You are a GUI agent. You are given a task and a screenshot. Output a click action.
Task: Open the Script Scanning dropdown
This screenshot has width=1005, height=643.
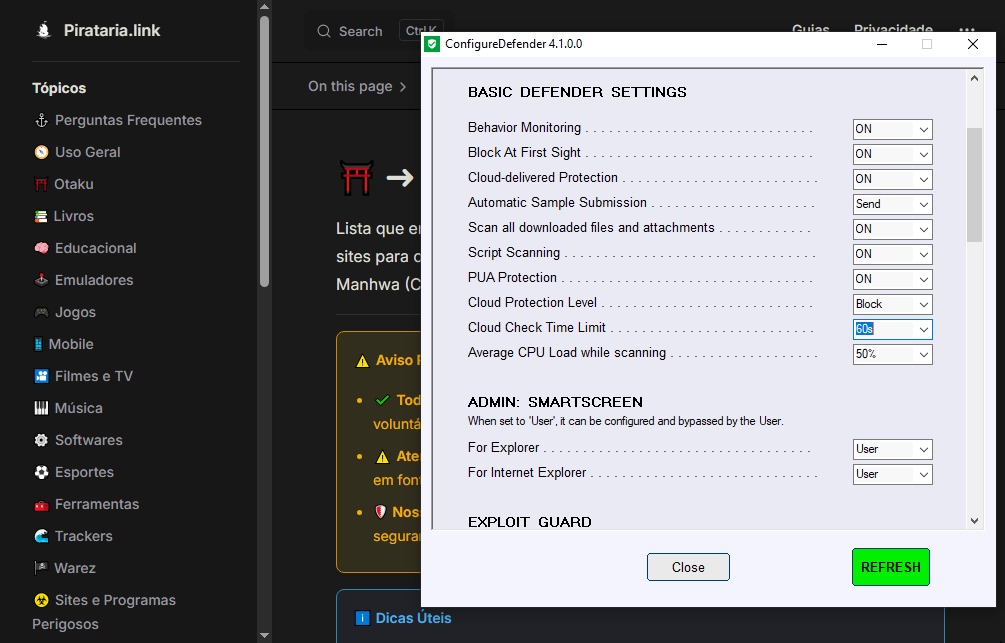click(x=892, y=254)
